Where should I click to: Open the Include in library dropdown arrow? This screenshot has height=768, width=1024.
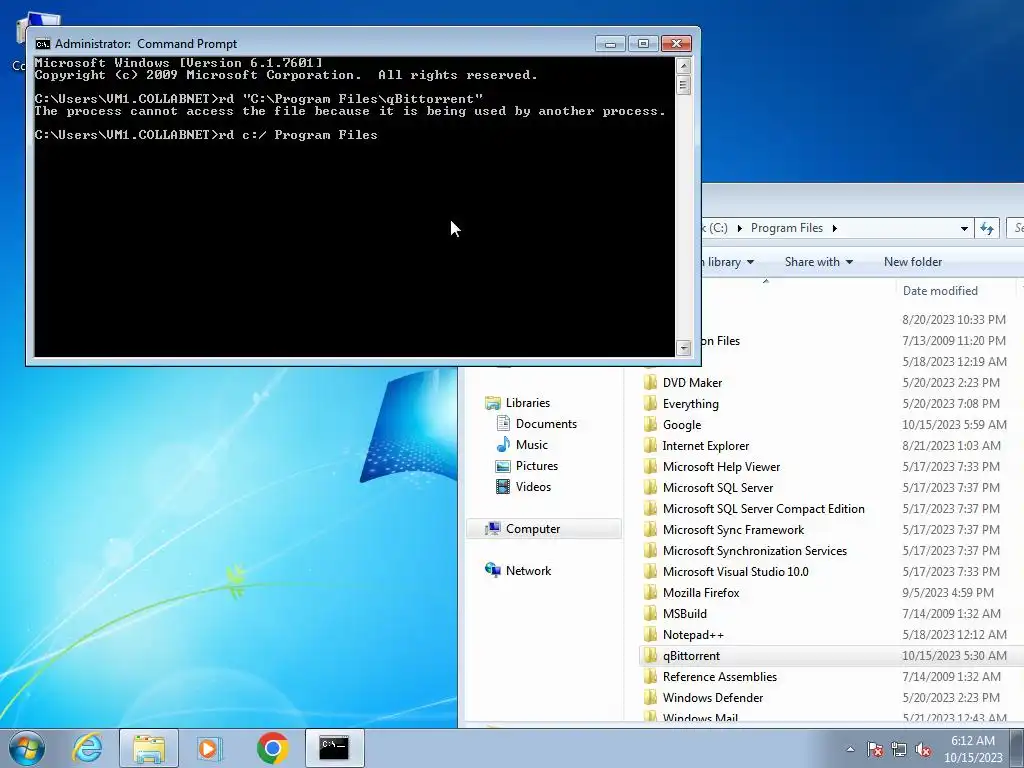pos(750,262)
